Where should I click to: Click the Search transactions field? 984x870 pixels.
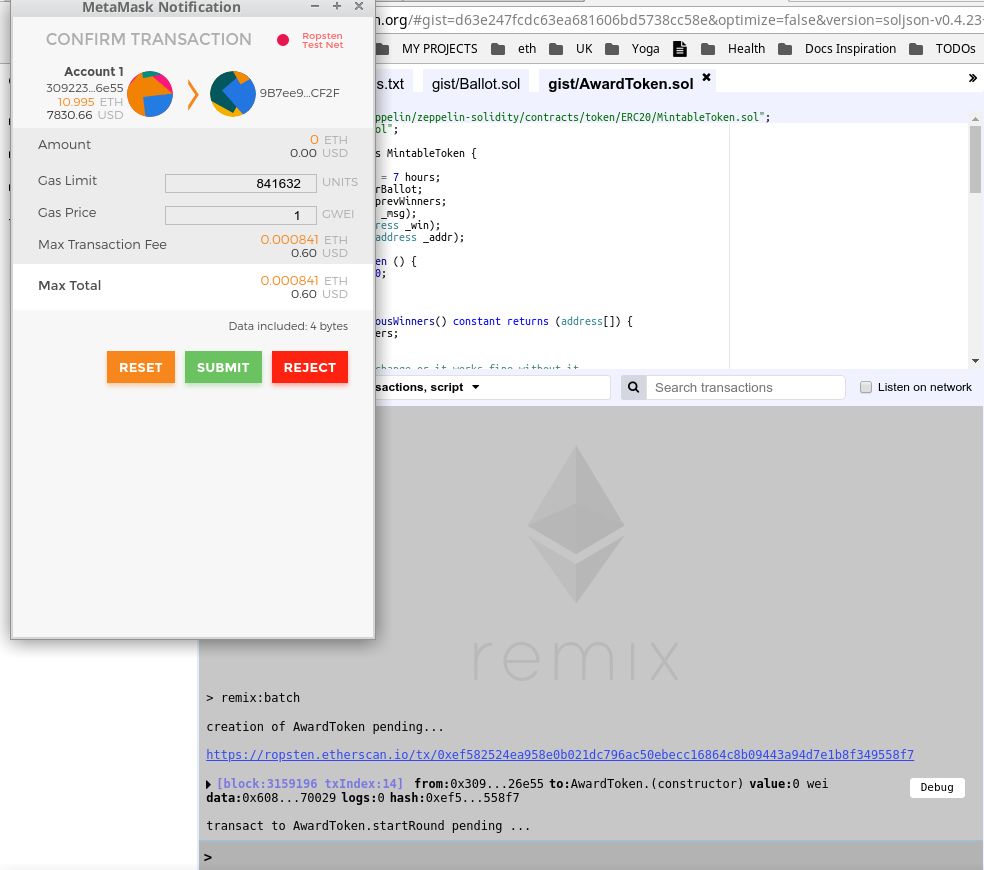[746, 387]
